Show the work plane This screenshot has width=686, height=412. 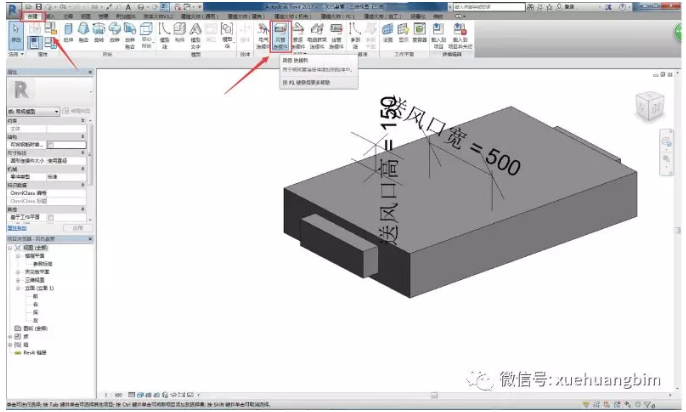click(x=403, y=33)
